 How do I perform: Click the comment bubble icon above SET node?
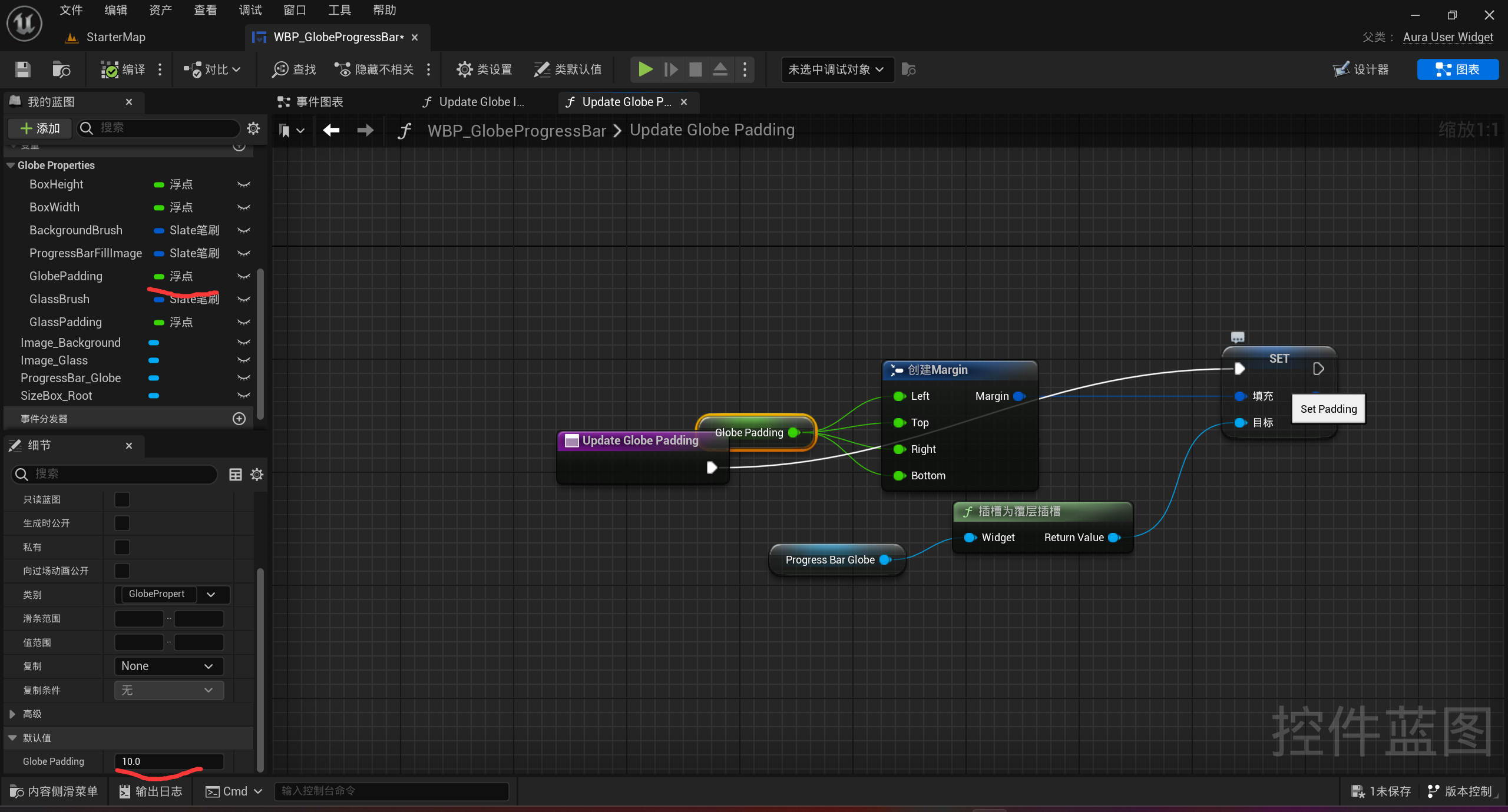[x=1238, y=337]
